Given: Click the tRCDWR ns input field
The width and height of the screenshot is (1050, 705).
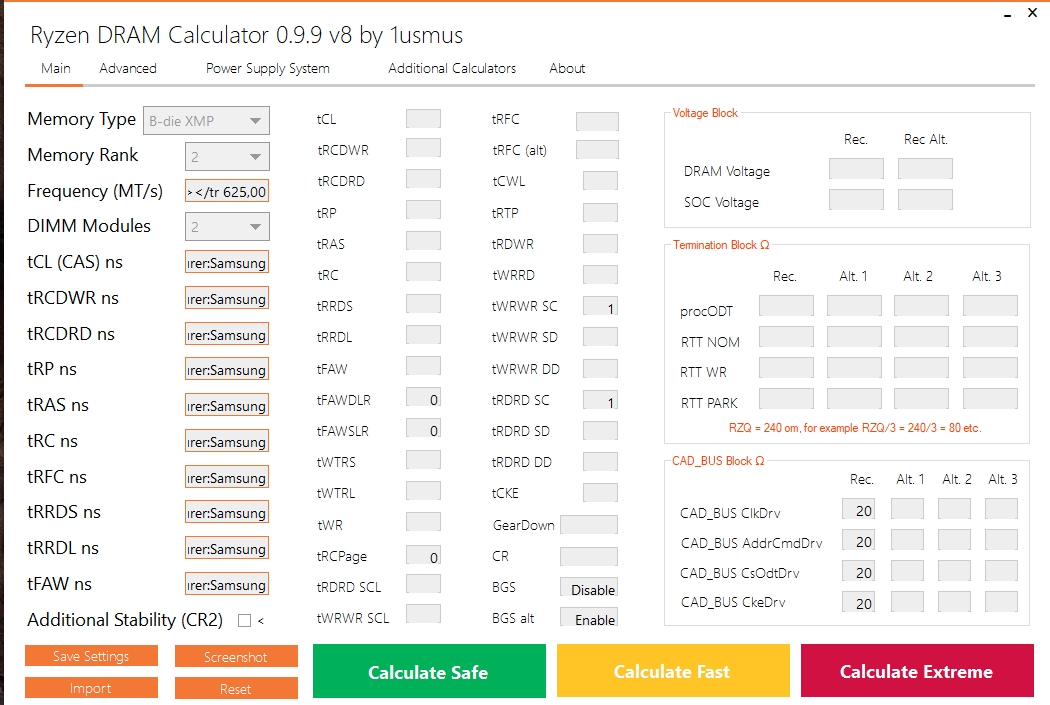Looking at the screenshot, I should pos(227,299).
